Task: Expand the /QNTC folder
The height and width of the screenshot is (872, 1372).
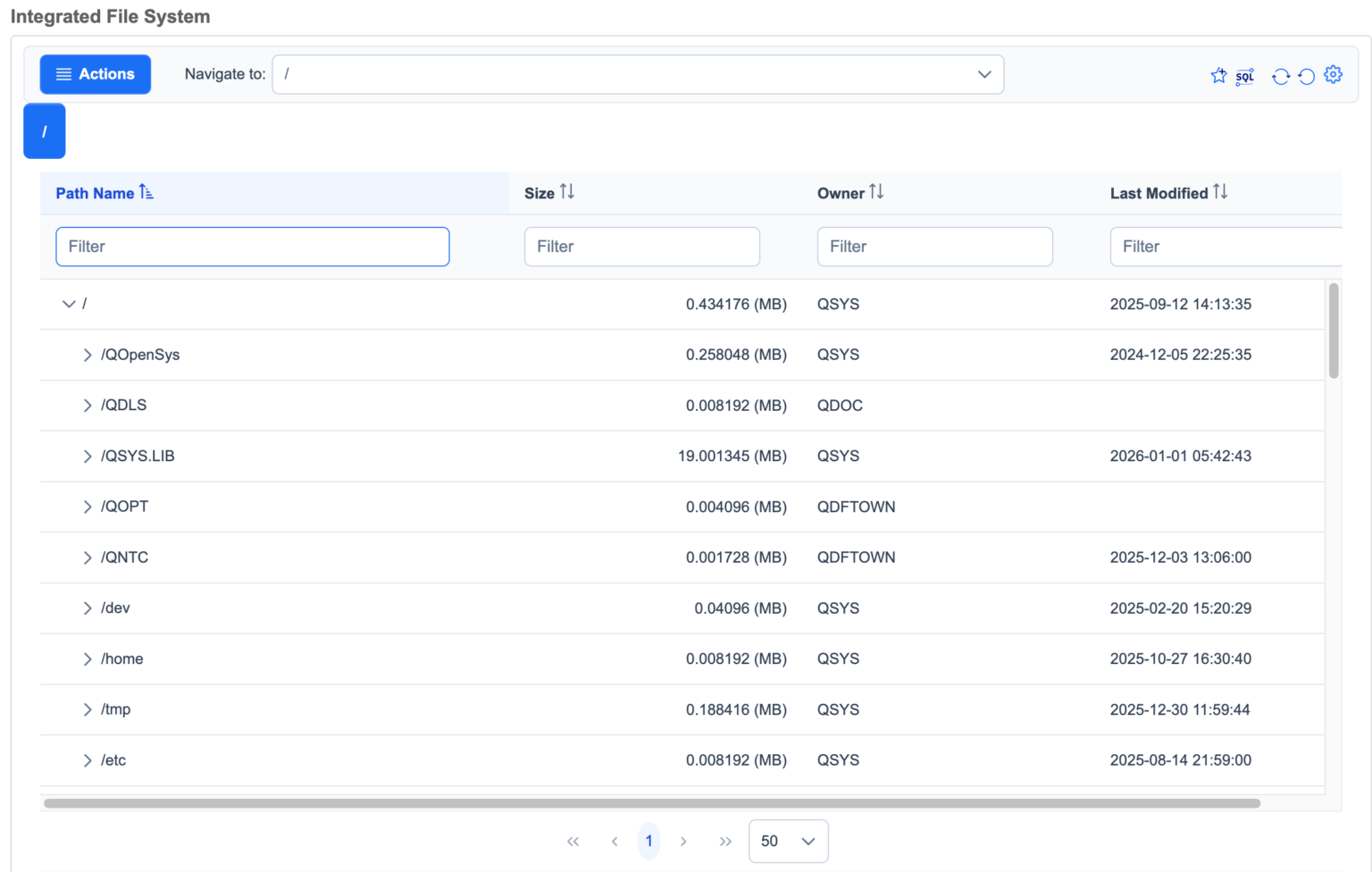Action: (x=88, y=558)
